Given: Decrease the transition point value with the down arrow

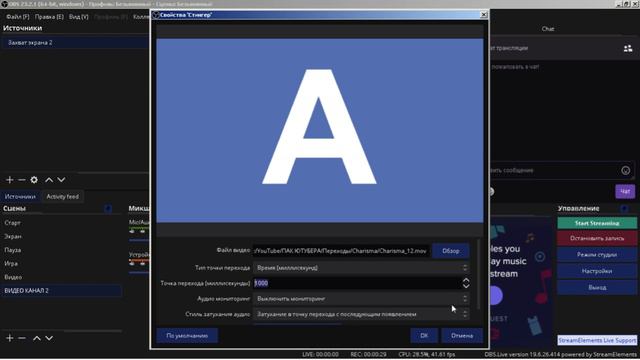Looking at the screenshot, I should tap(466, 286).
